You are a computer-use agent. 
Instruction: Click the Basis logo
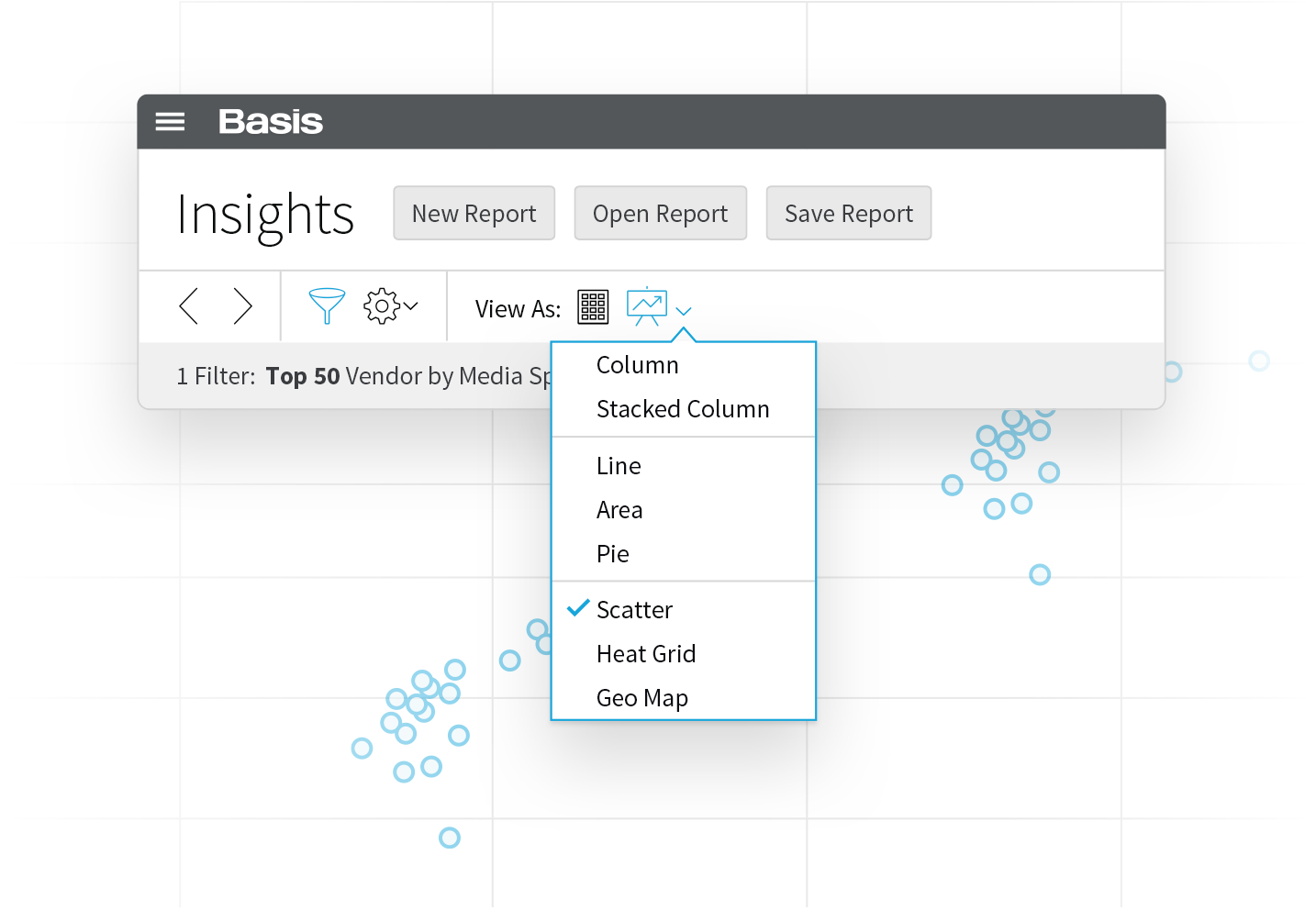(x=271, y=121)
